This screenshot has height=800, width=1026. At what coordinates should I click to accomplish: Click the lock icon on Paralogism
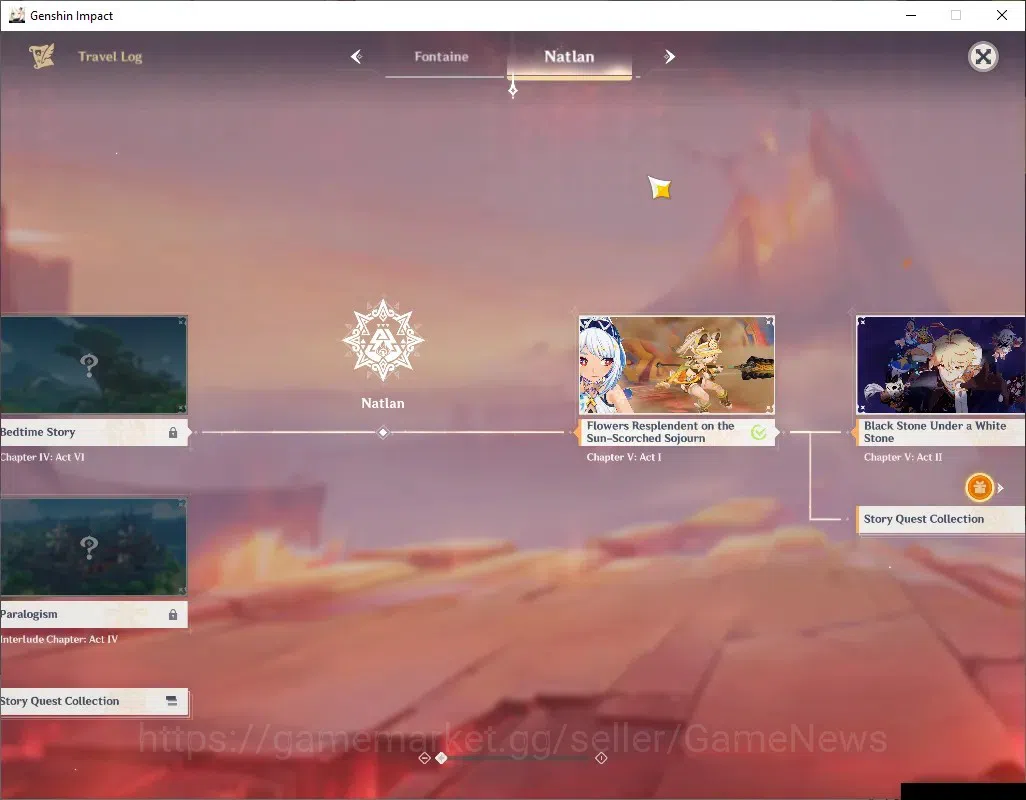pos(173,614)
